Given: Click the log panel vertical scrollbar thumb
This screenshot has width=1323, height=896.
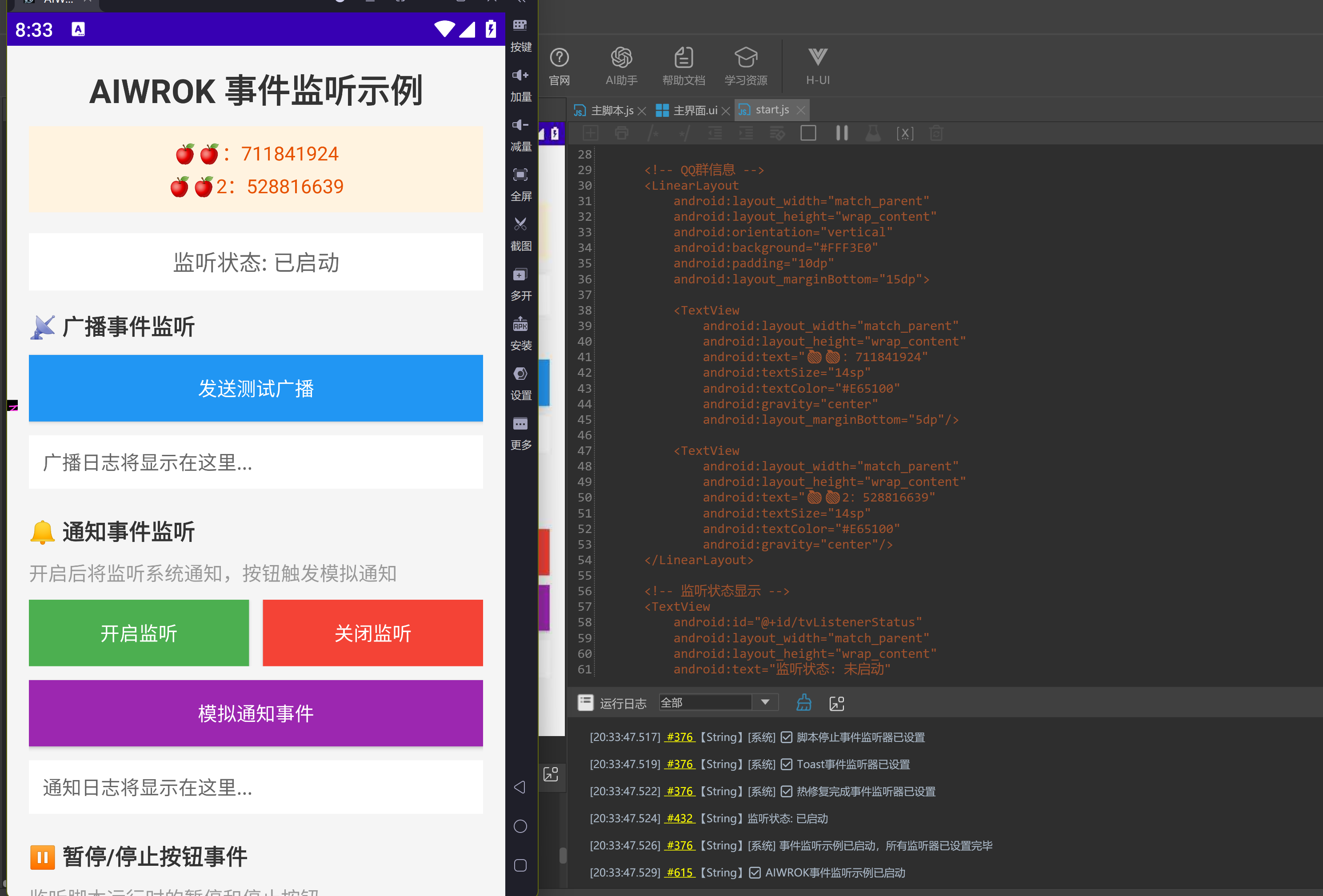Looking at the screenshot, I should [x=563, y=855].
